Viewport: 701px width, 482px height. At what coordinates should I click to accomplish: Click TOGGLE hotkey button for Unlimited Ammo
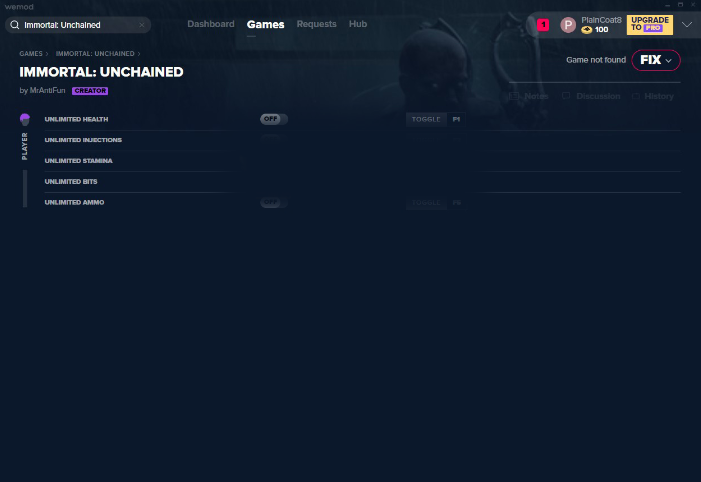[426, 203]
